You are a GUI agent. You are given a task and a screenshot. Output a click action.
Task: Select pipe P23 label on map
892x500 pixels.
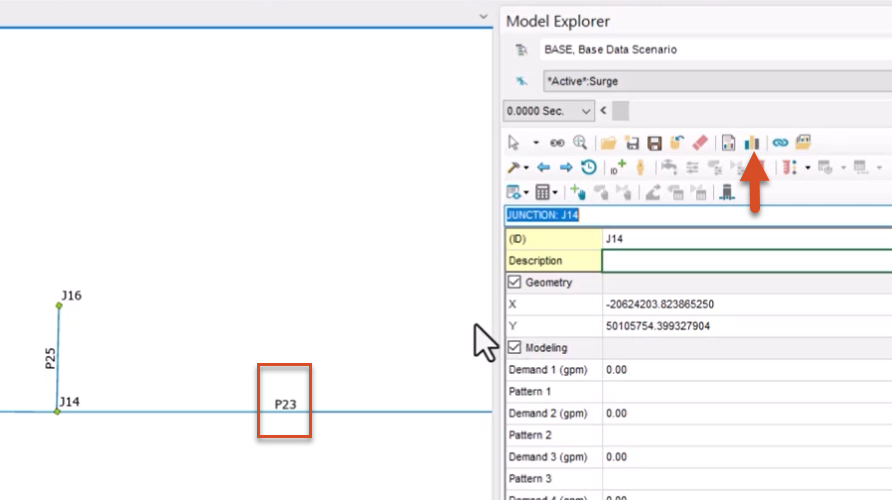[286, 404]
